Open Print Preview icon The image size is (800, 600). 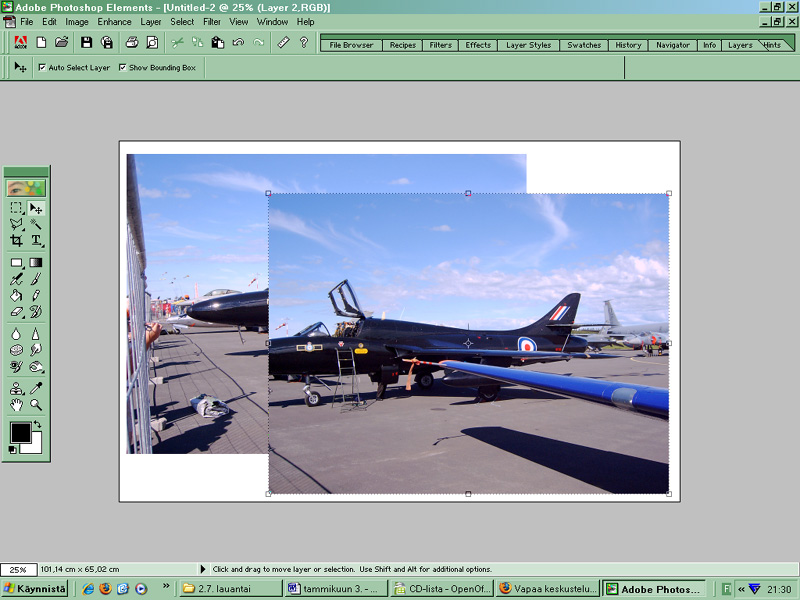[x=152, y=42]
